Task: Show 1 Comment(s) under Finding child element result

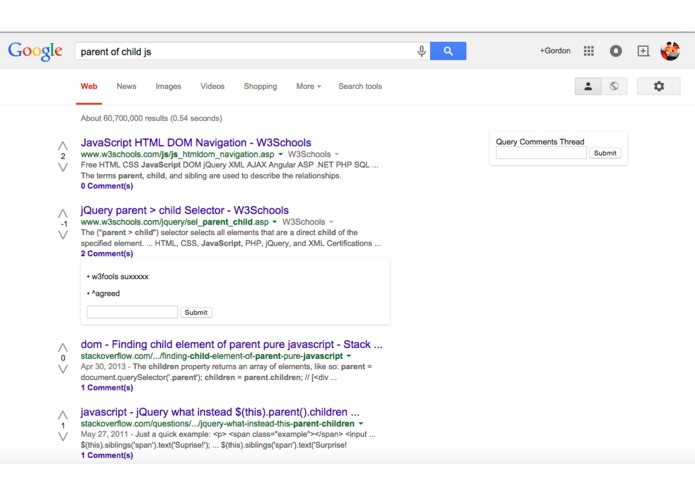Action: click(107, 388)
